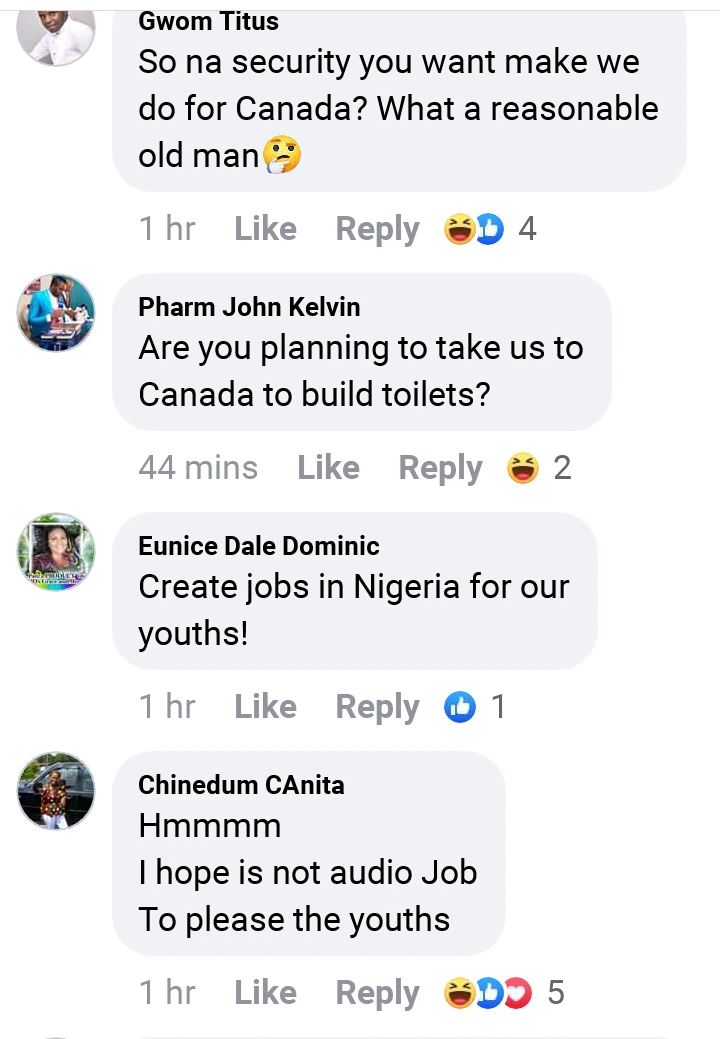Open Pharm John Kelvin's profile picture

(56, 313)
